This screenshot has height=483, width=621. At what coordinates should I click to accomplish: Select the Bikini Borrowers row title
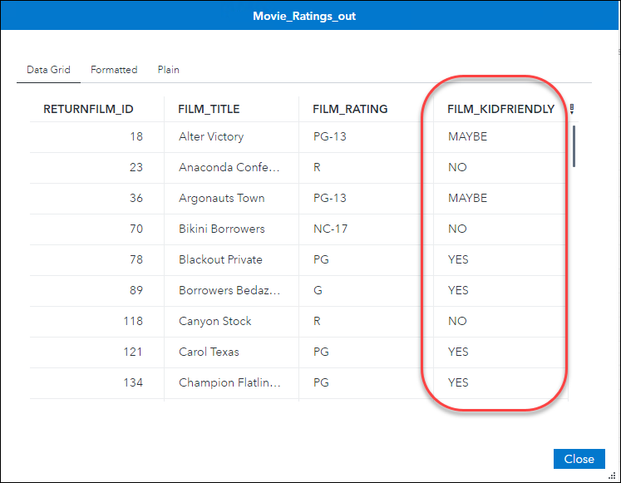click(x=220, y=229)
